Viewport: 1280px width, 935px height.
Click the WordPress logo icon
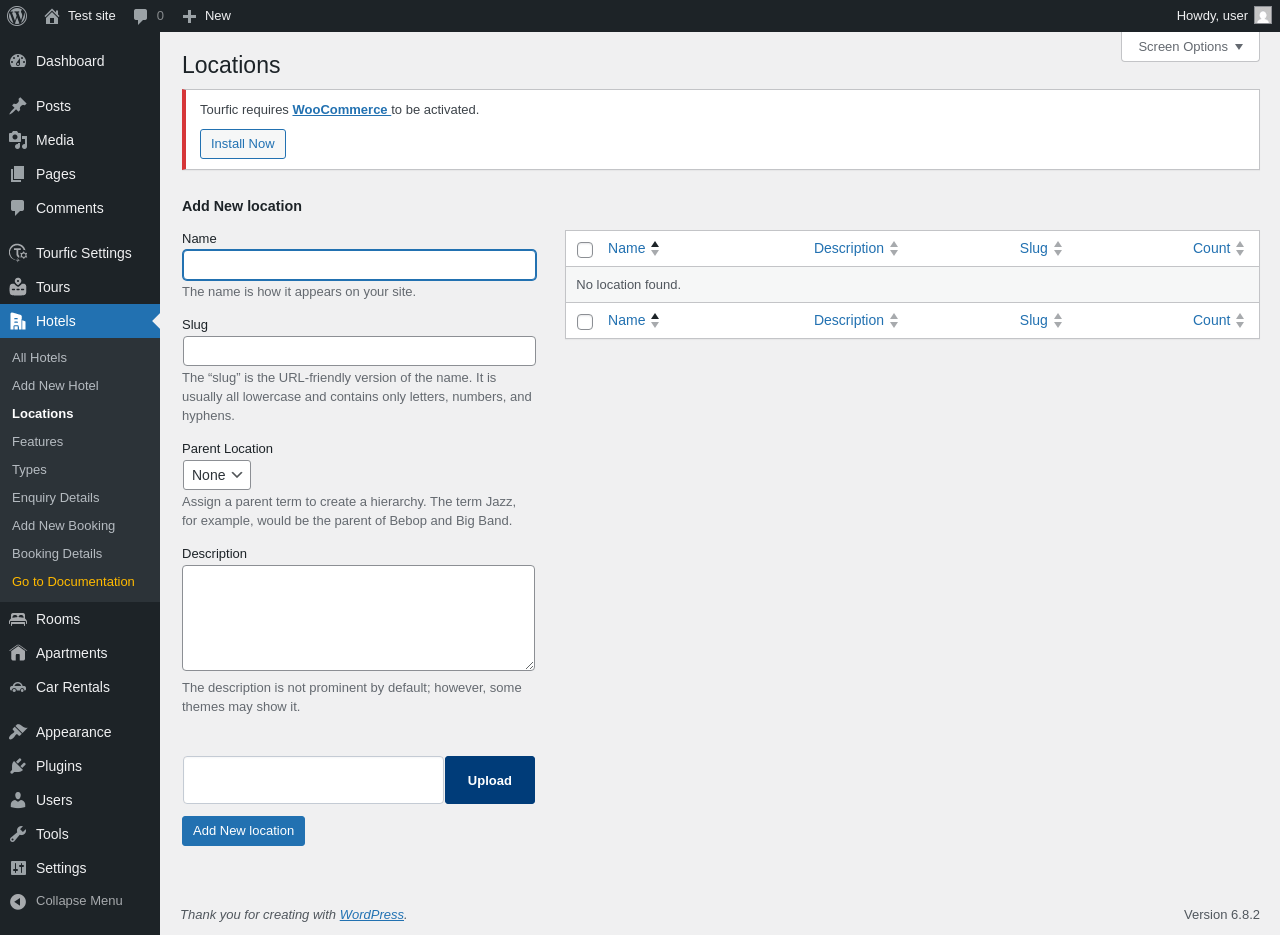tap(17, 16)
